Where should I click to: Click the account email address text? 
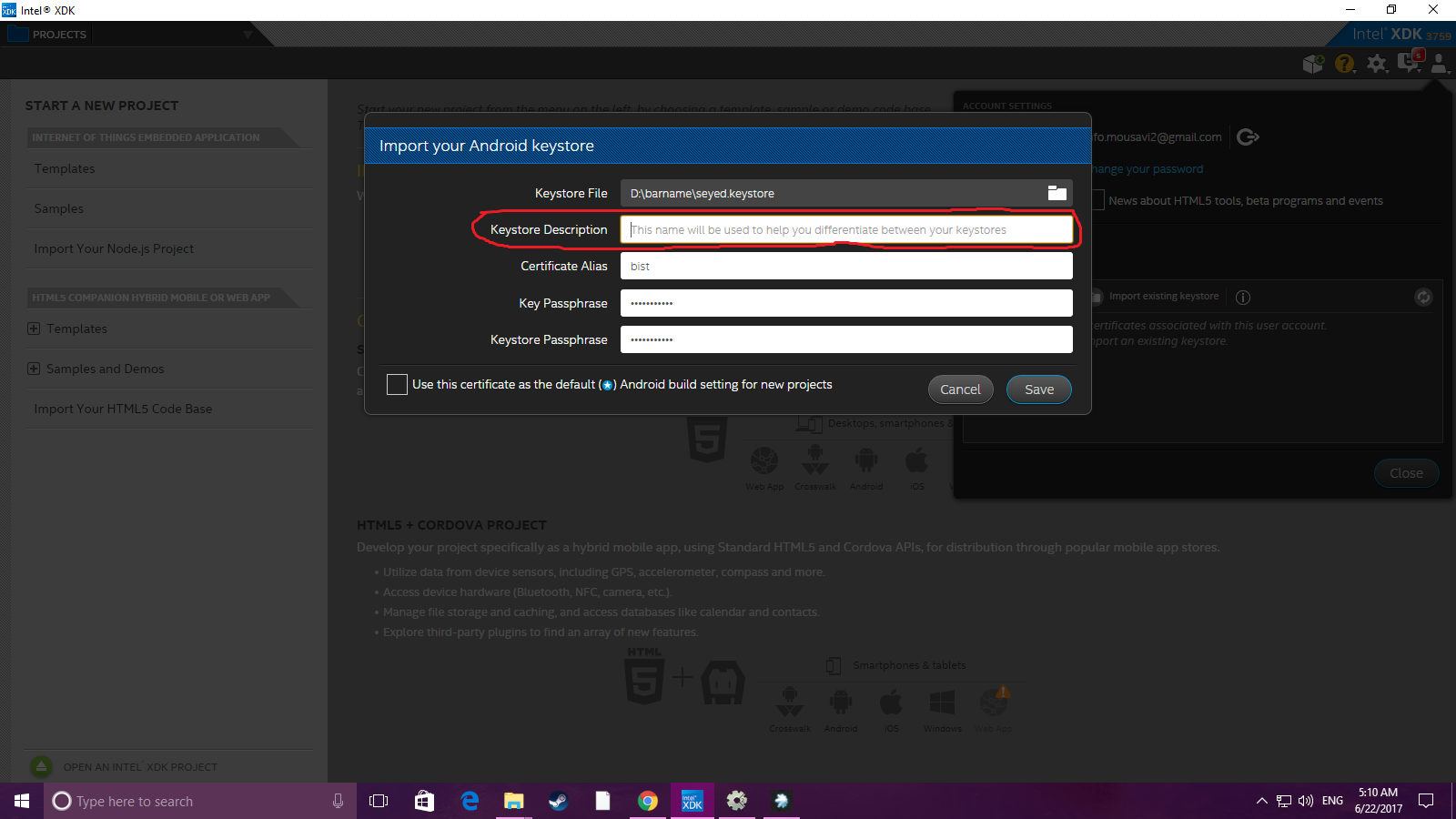tap(1156, 137)
